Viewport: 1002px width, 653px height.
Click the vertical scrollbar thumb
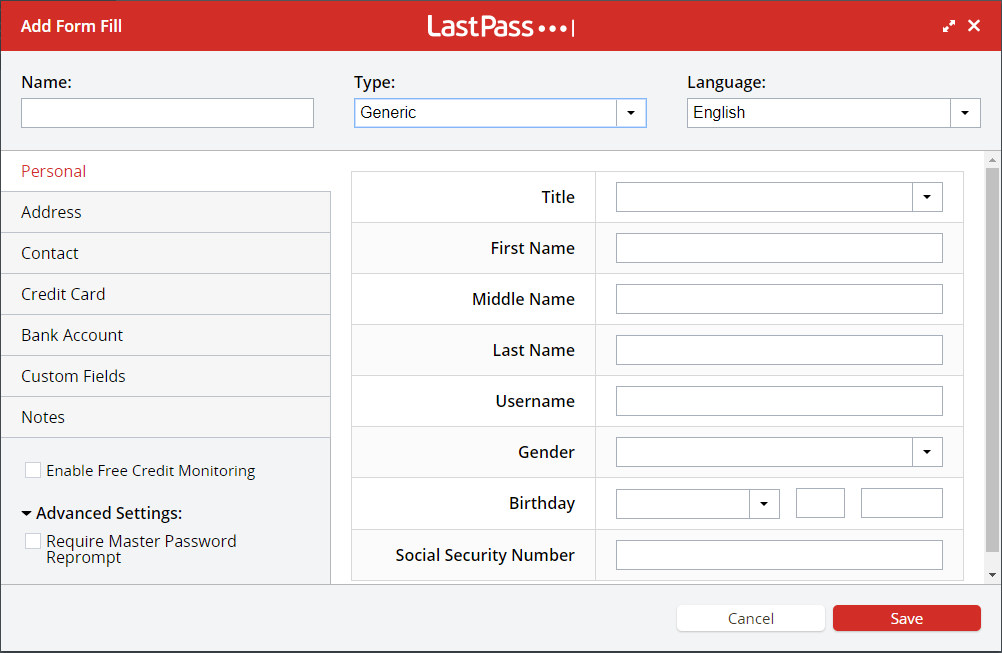(x=992, y=360)
